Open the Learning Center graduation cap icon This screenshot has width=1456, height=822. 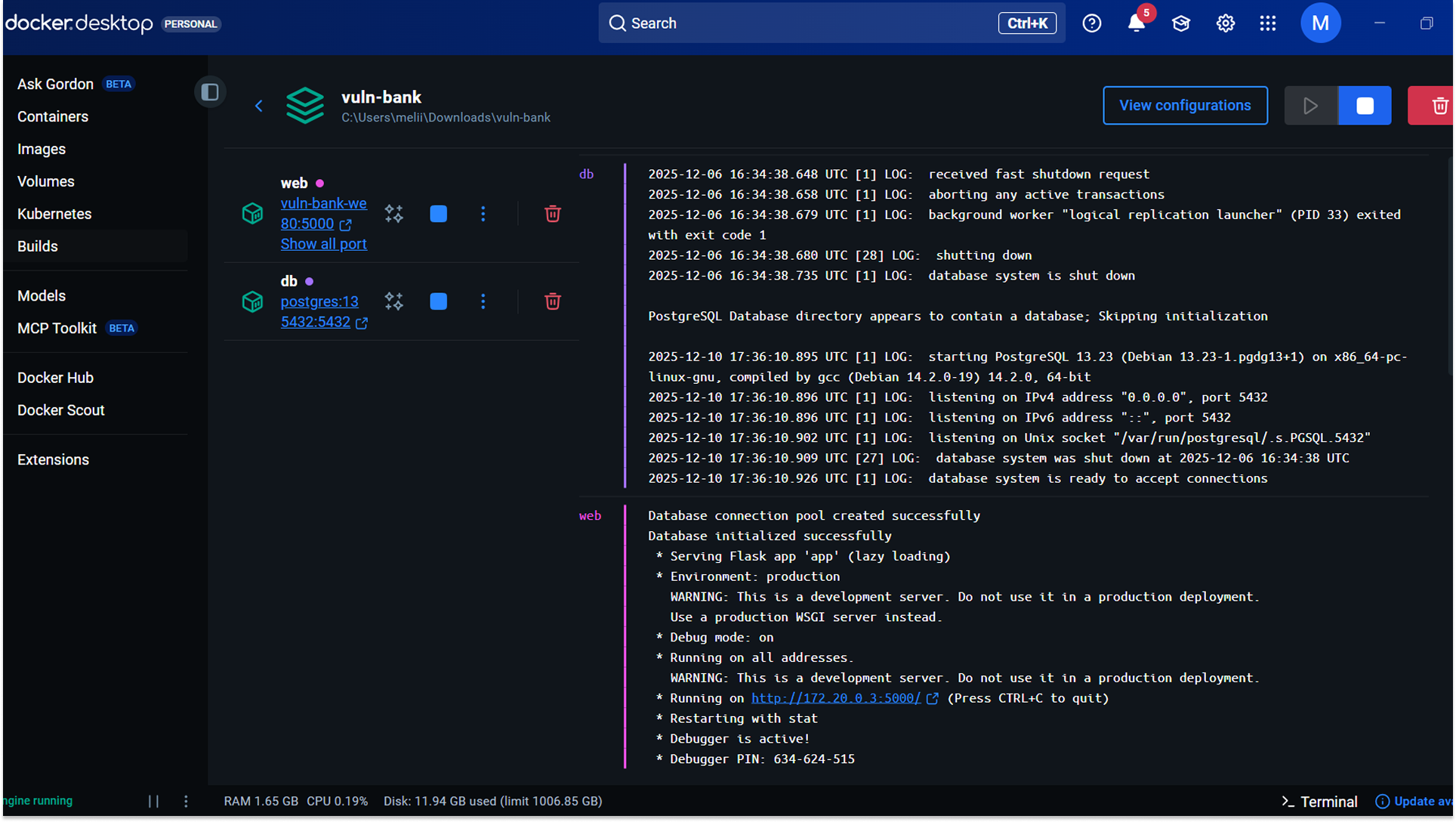[x=1180, y=23]
